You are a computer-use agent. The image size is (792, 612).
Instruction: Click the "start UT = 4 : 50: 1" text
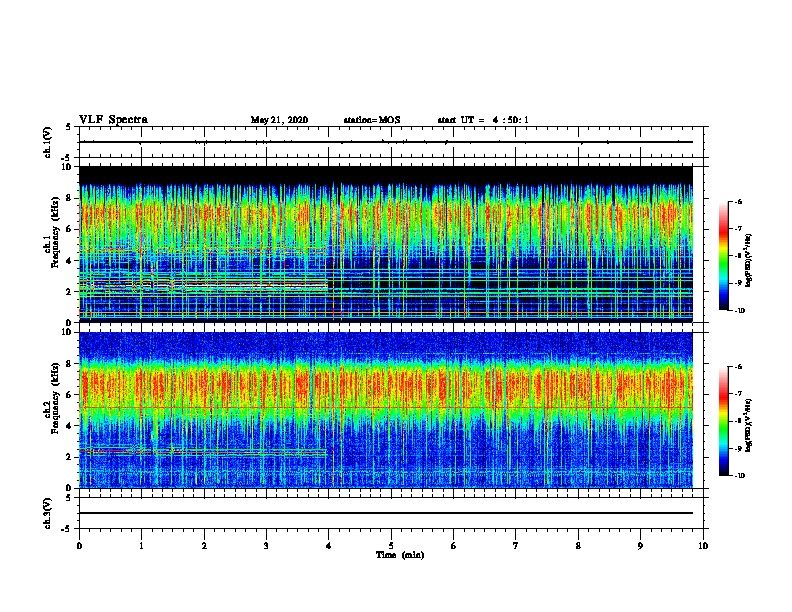(483, 120)
